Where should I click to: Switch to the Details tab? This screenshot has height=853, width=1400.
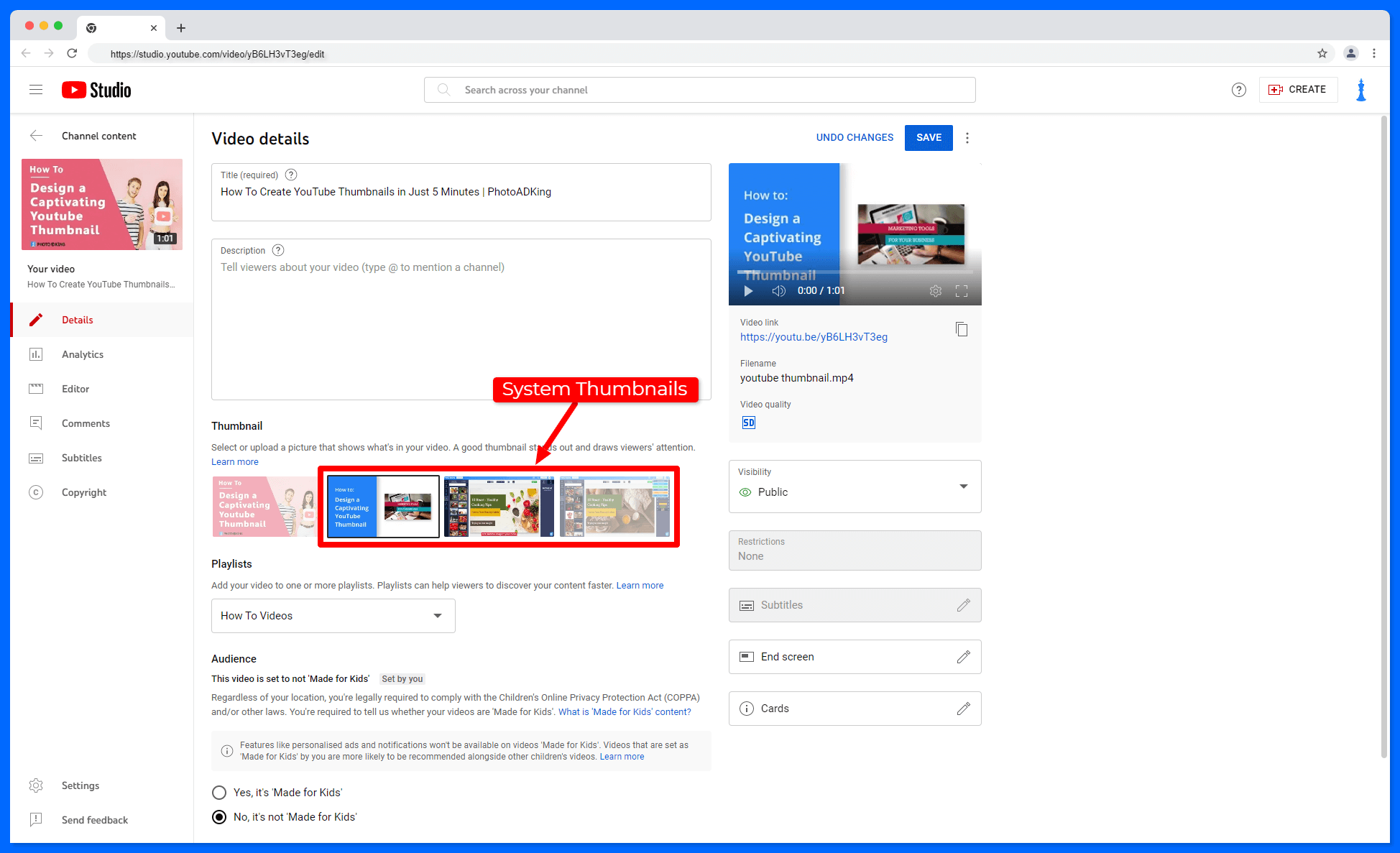[x=77, y=319]
